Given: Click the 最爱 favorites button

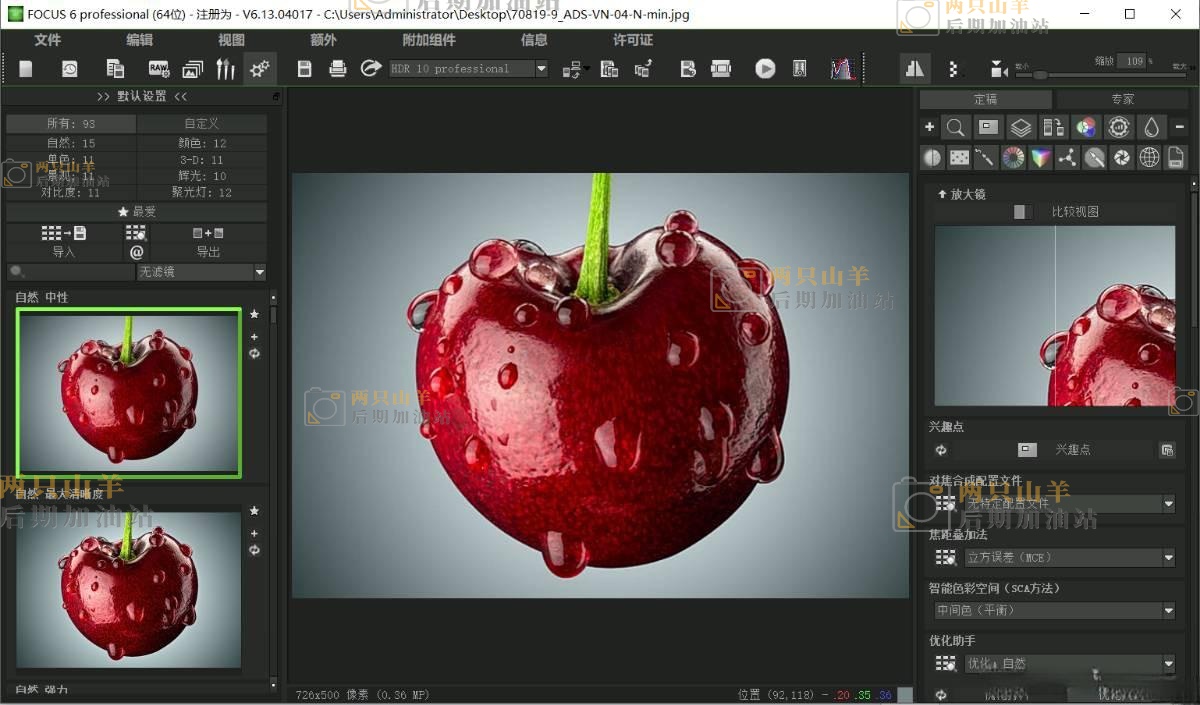Looking at the screenshot, I should 137,212.
